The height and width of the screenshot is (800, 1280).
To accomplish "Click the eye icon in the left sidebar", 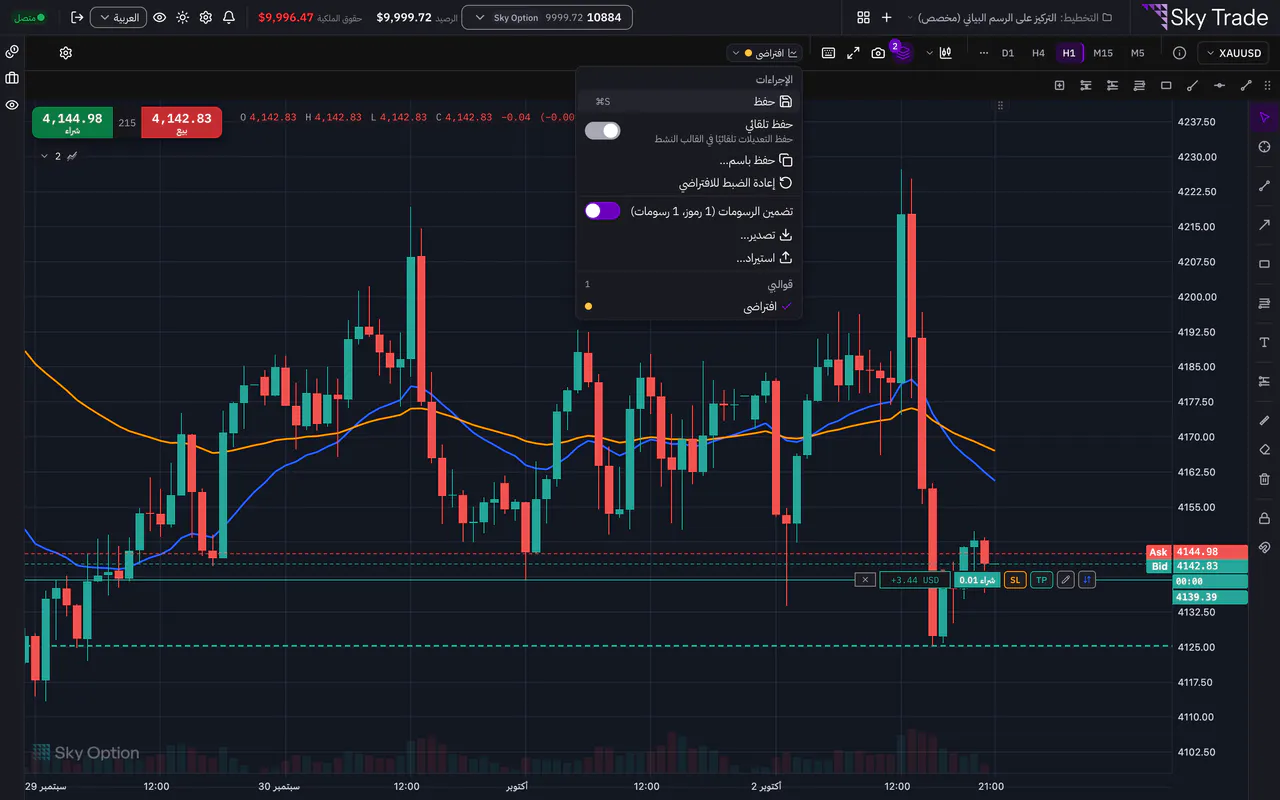I will coord(12,105).
